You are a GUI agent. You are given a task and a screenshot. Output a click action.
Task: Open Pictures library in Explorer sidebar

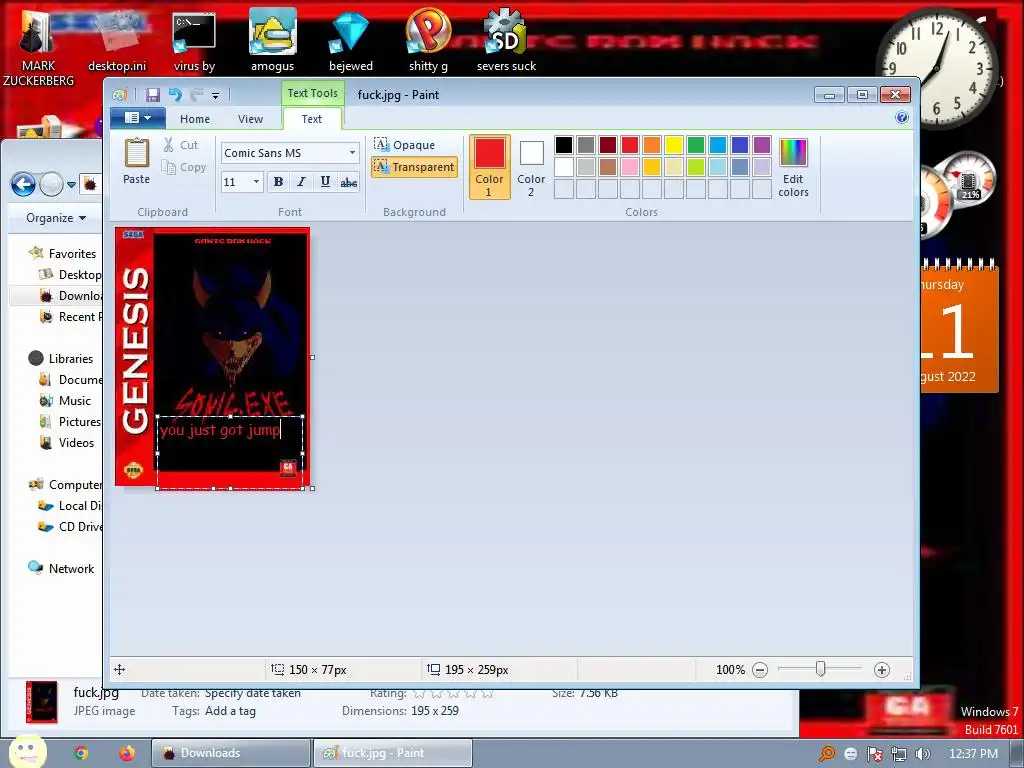[71, 421]
